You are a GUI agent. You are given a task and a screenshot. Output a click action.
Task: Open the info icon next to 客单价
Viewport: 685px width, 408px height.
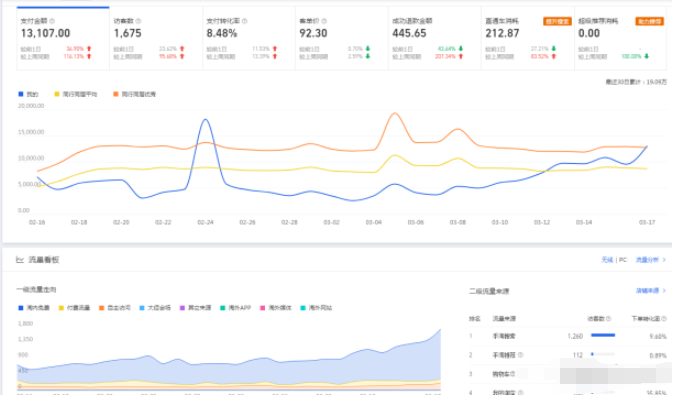point(324,21)
